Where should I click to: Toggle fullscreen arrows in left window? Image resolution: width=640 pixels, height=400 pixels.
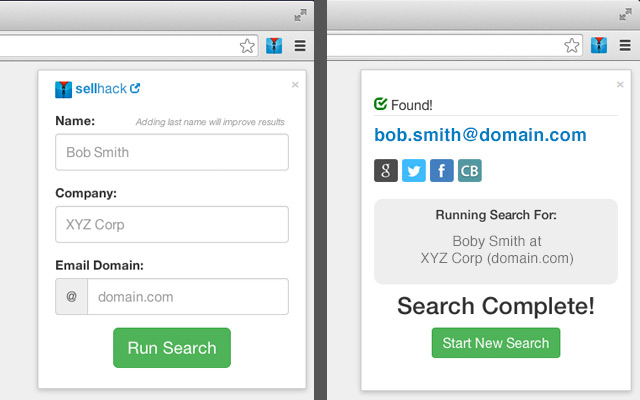[x=301, y=15]
